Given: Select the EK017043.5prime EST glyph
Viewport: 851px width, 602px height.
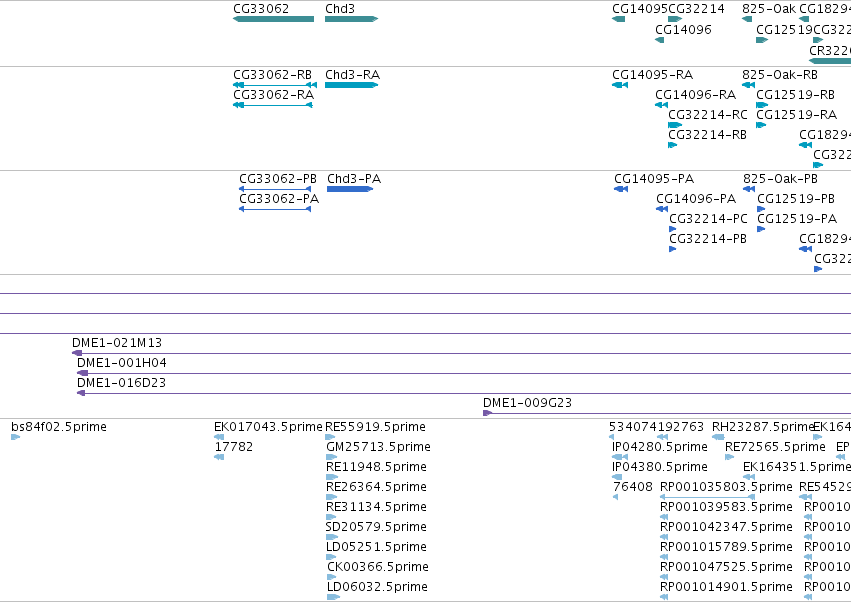Looking at the screenshot, I should pyautogui.click(x=219, y=437).
